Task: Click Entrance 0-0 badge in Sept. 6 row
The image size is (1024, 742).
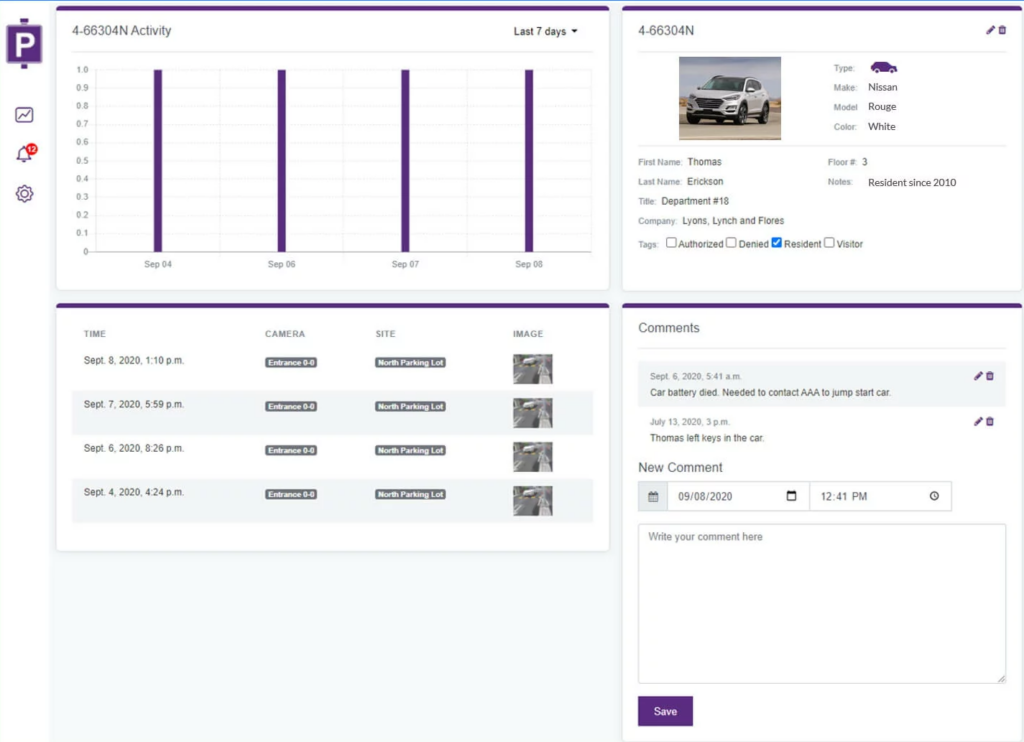Action: 291,450
